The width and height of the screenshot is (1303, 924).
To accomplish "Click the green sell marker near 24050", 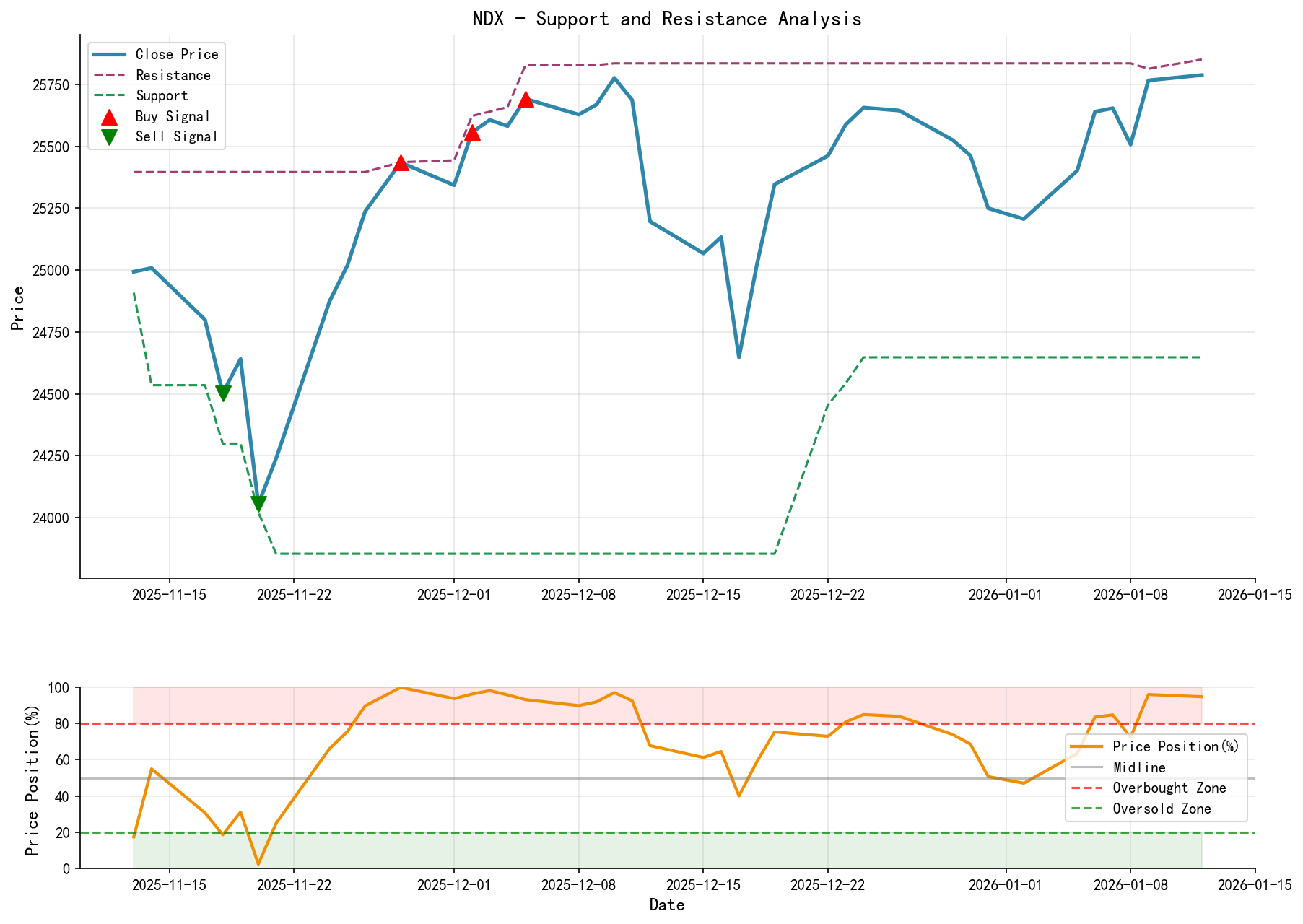I will pyautogui.click(x=258, y=503).
